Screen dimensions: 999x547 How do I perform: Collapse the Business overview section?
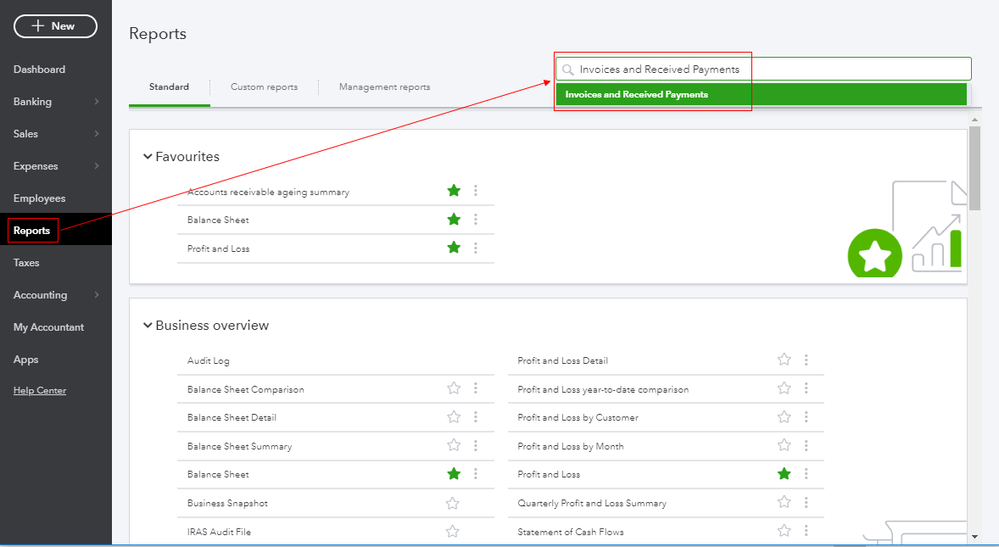148,325
